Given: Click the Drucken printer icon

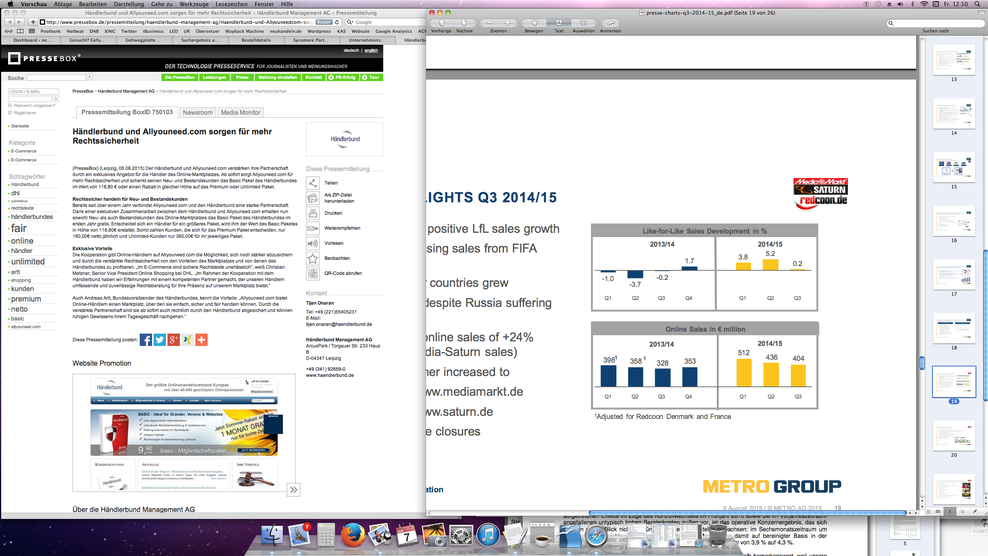Looking at the screenshot, I should [x=313, y=213].
